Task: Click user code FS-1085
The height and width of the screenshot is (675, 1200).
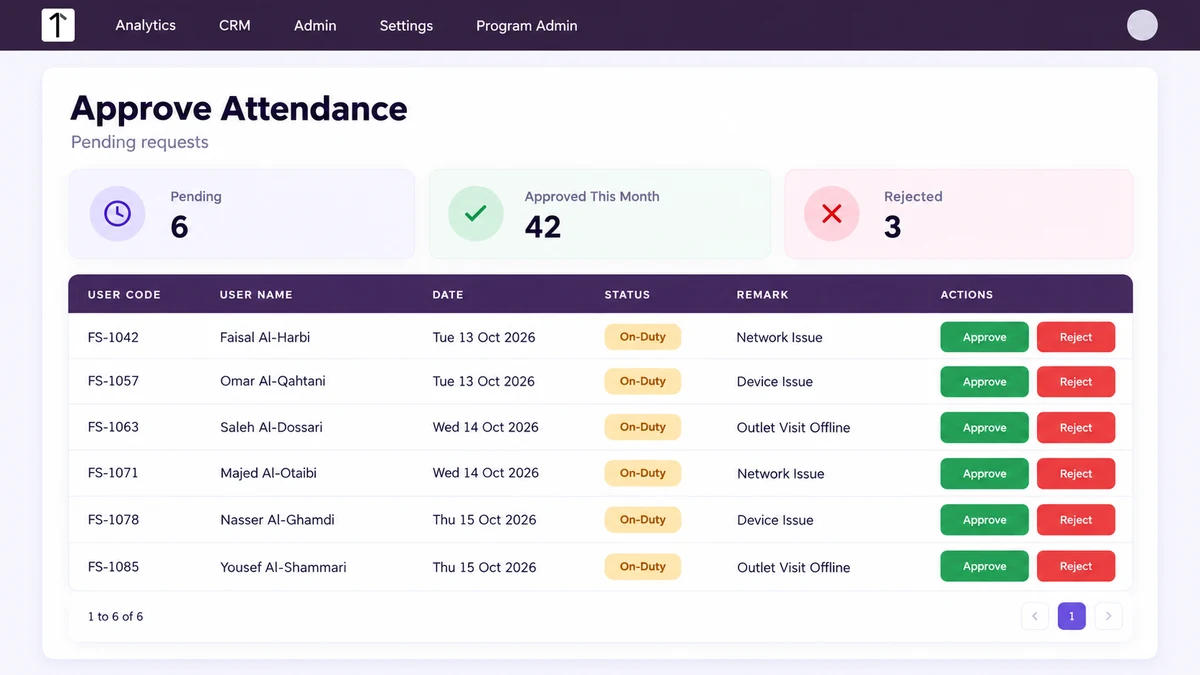Action: pos(113,567)
